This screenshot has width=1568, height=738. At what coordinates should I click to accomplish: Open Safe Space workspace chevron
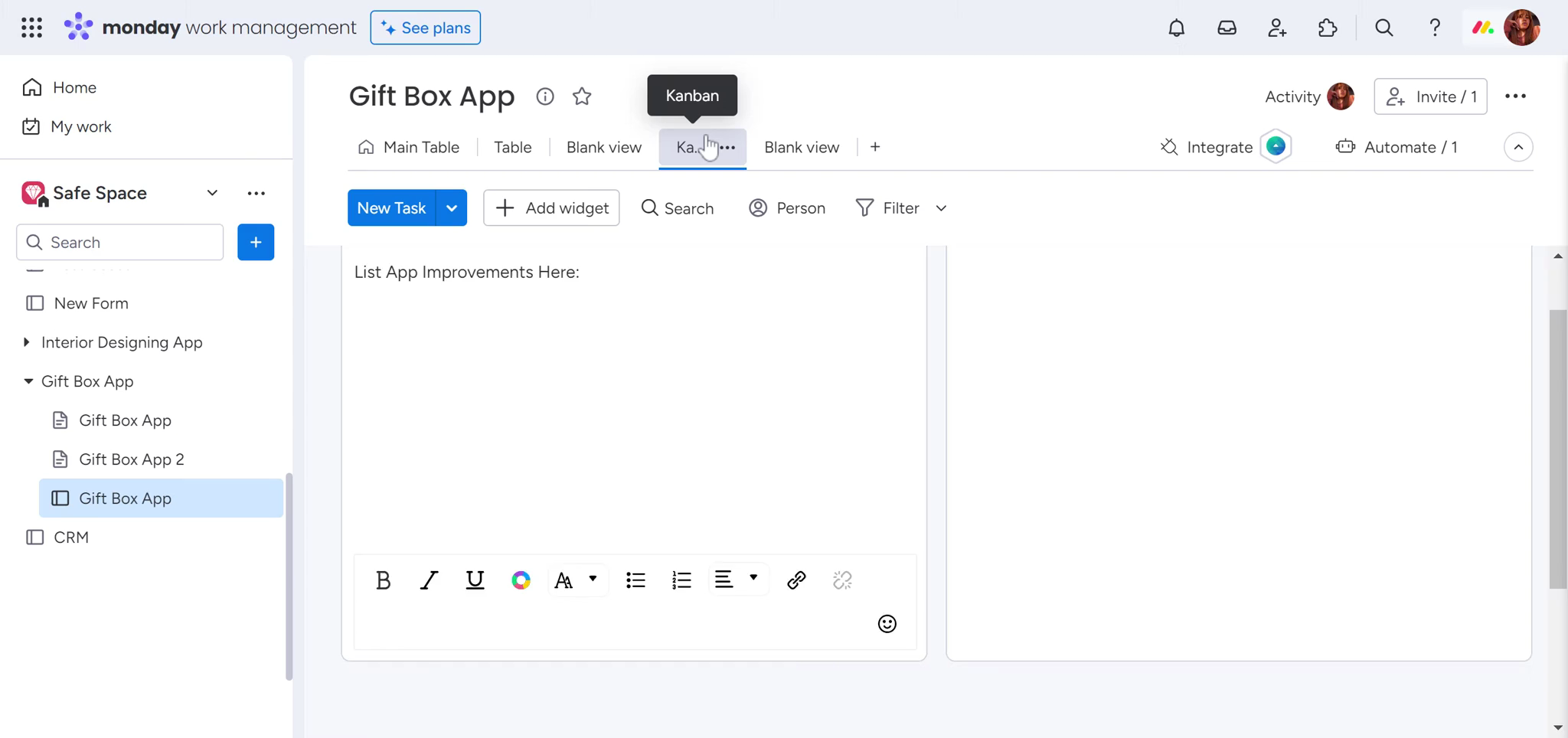tap(212, 193)
